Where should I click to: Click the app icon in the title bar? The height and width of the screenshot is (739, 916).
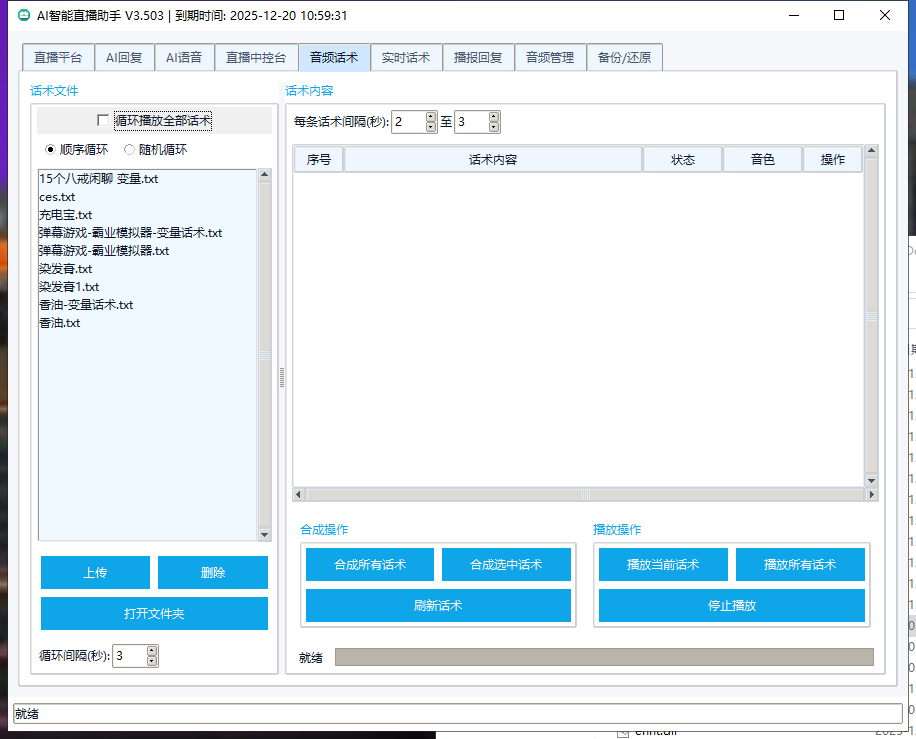pos(24,16)
